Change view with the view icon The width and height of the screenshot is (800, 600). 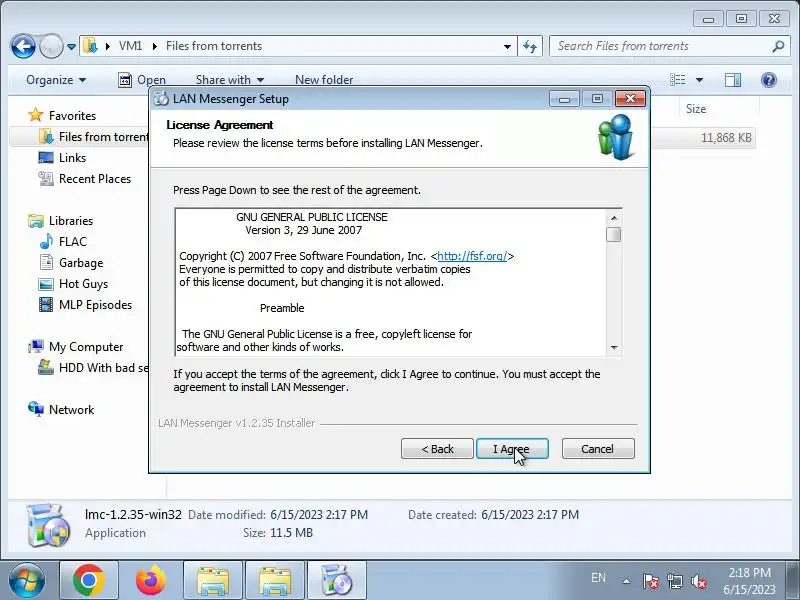(678, 80)
